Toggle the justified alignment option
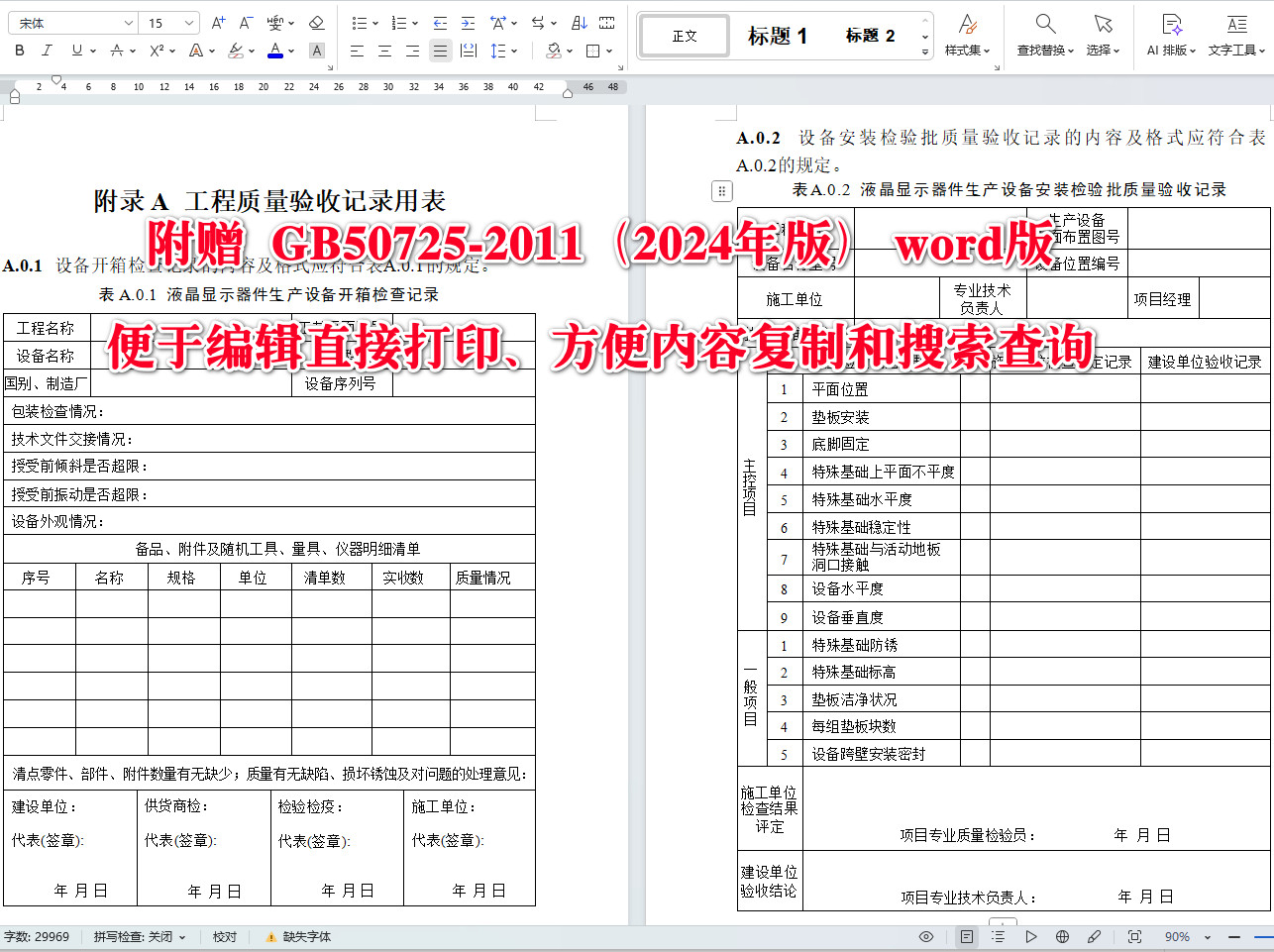Image resolution: width=1274 pixels, height=952 pixels. [441, 50]
